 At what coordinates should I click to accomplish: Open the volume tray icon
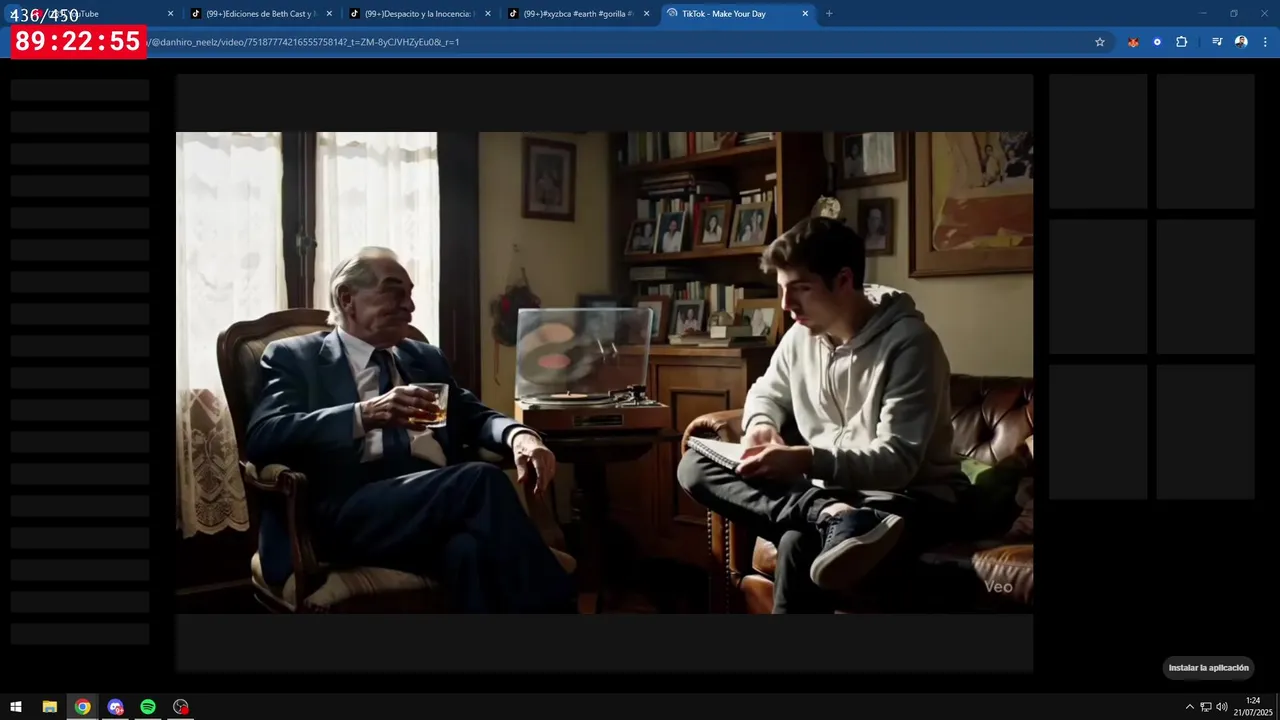pyautogui.click(x=1222, y=707)
